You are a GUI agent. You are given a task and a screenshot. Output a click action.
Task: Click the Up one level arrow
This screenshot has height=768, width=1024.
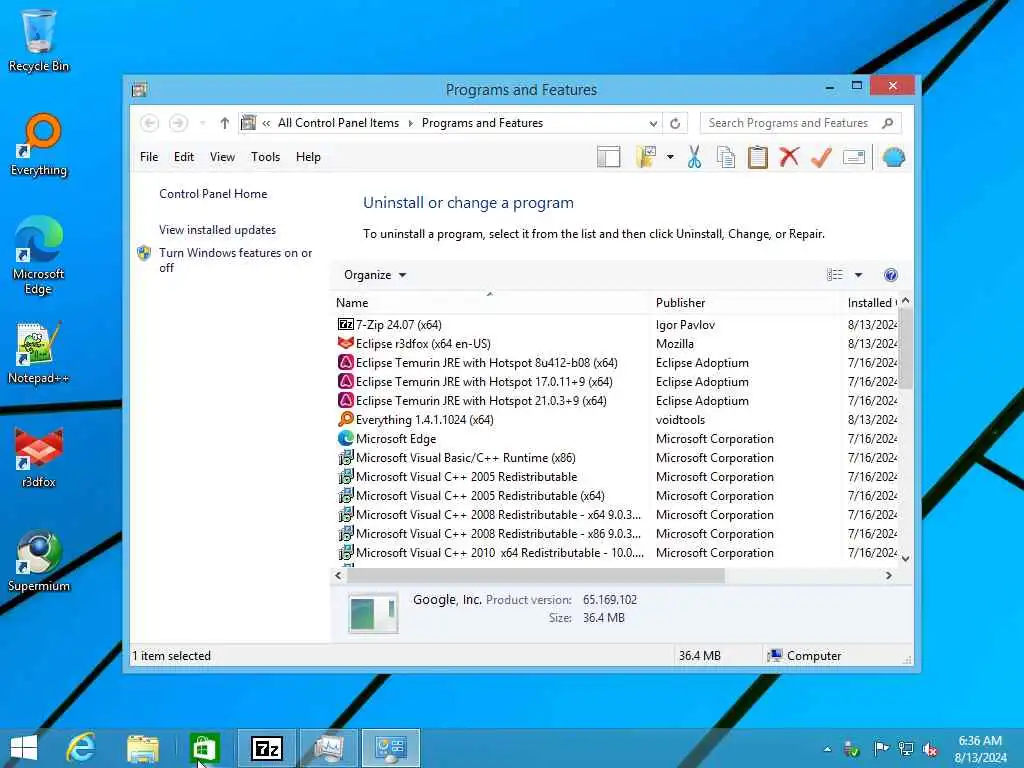pos(225,123)
